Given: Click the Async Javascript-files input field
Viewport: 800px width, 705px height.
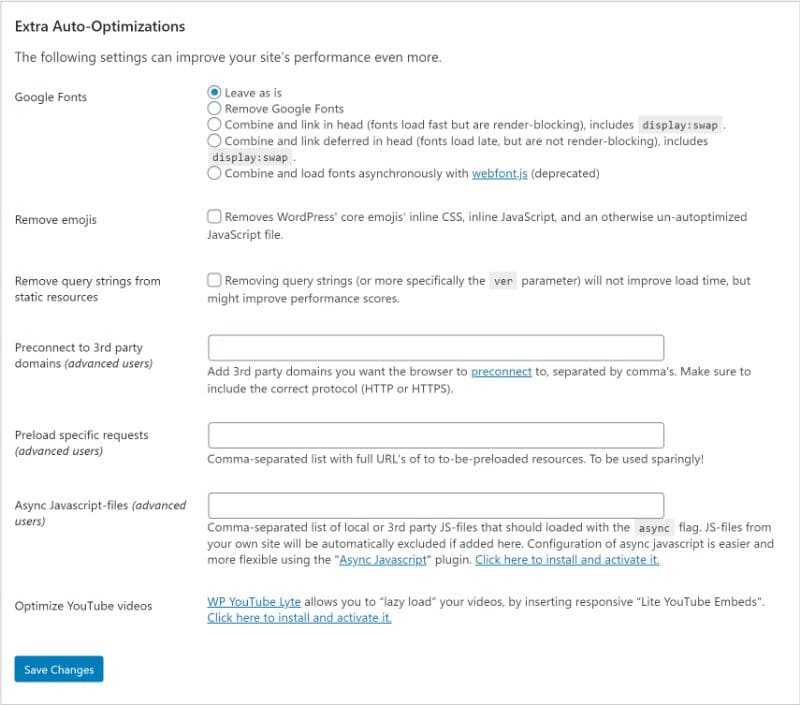Looking at the screenshot, I should click(436, 505).
